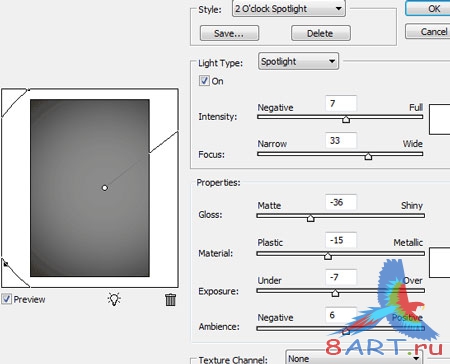450x364 pixels.
Task: Click the bottom-left light handle in preview
Action: coord(6,264)
